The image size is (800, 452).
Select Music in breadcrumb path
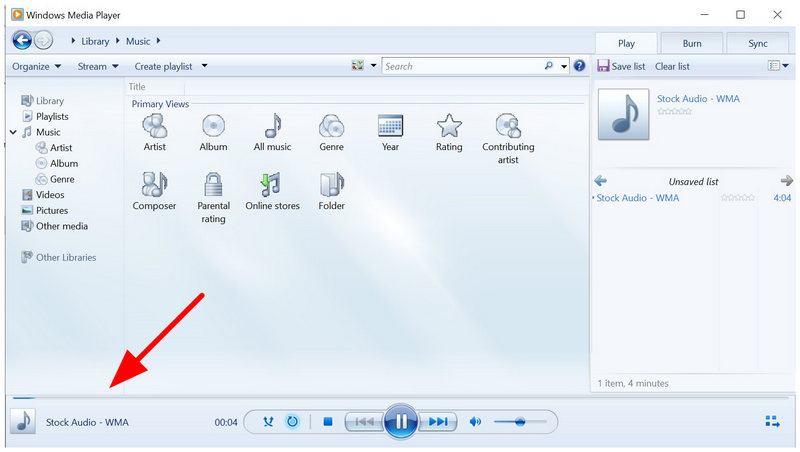pyautogui.click(x=138, y=41)
